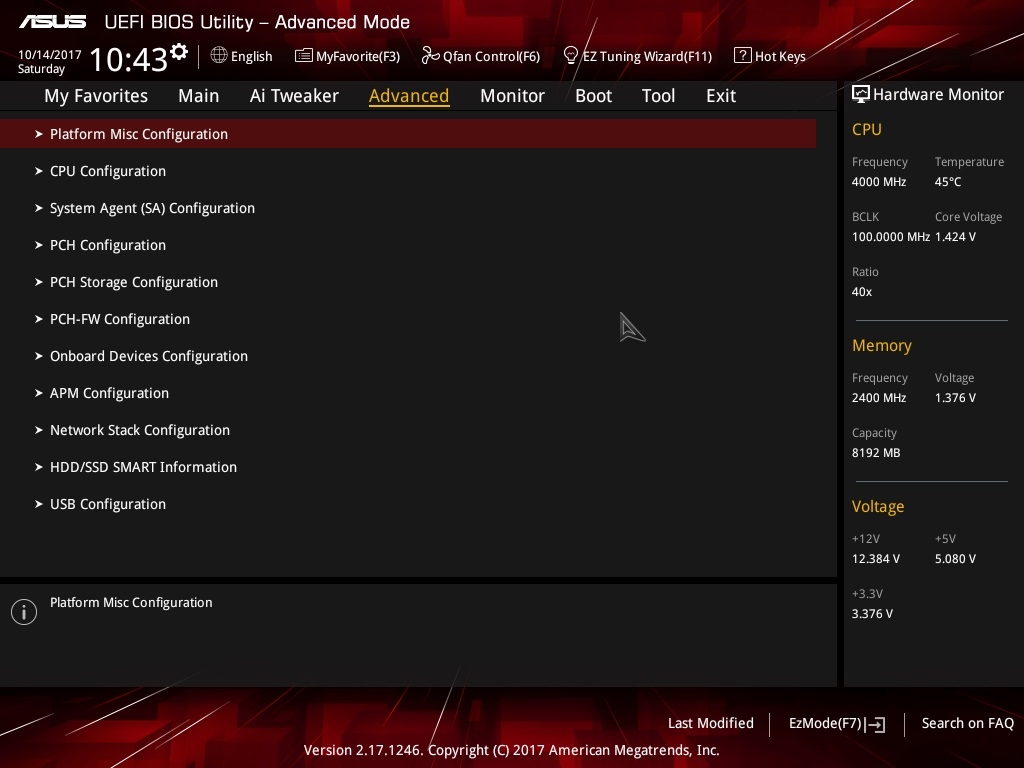1024x768 pixels.
Task: Open MyFavorite(F3) list icon
Action: point(303,56)
